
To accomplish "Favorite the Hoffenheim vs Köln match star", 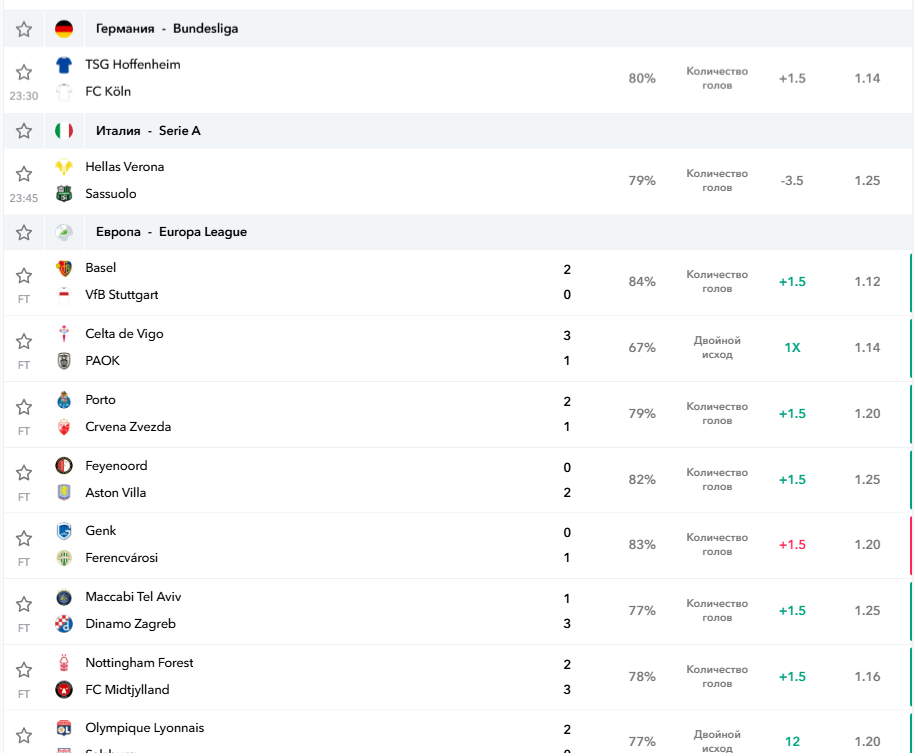I will pos(24,72).
